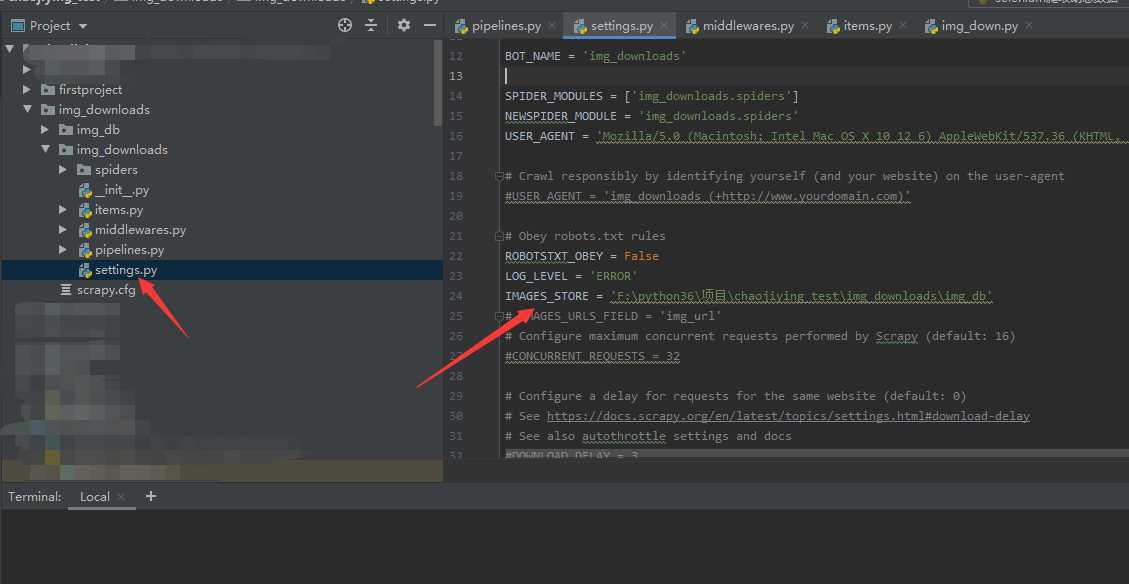Screen dimensions: 1129x584
Task: Select firstproject folder in tree
Action: [90, 89]
